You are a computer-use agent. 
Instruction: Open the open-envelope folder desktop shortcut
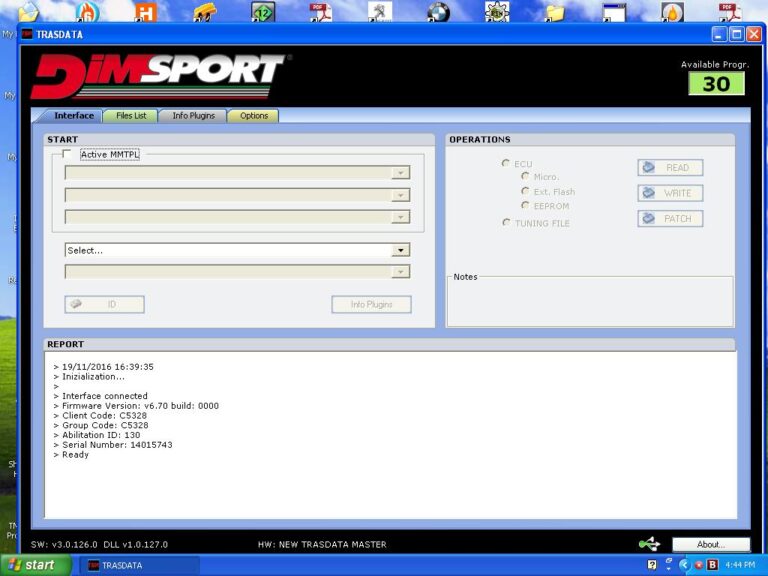[28, 12]
